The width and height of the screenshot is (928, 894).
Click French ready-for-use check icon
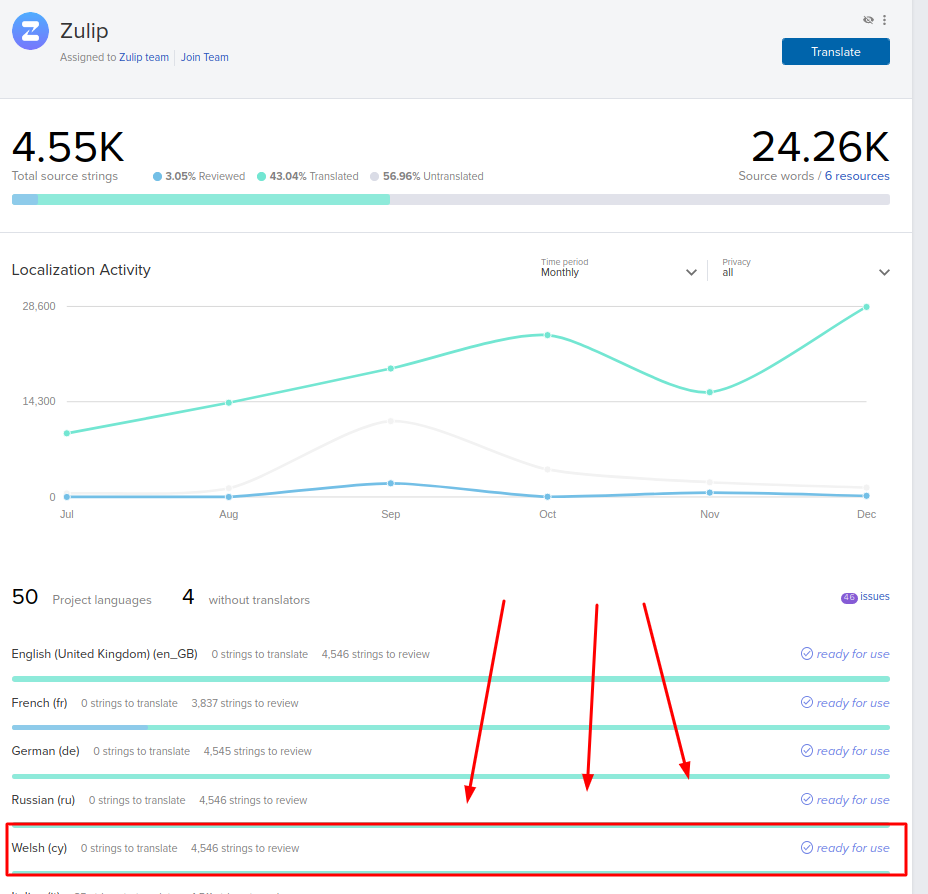coord(807,703)
